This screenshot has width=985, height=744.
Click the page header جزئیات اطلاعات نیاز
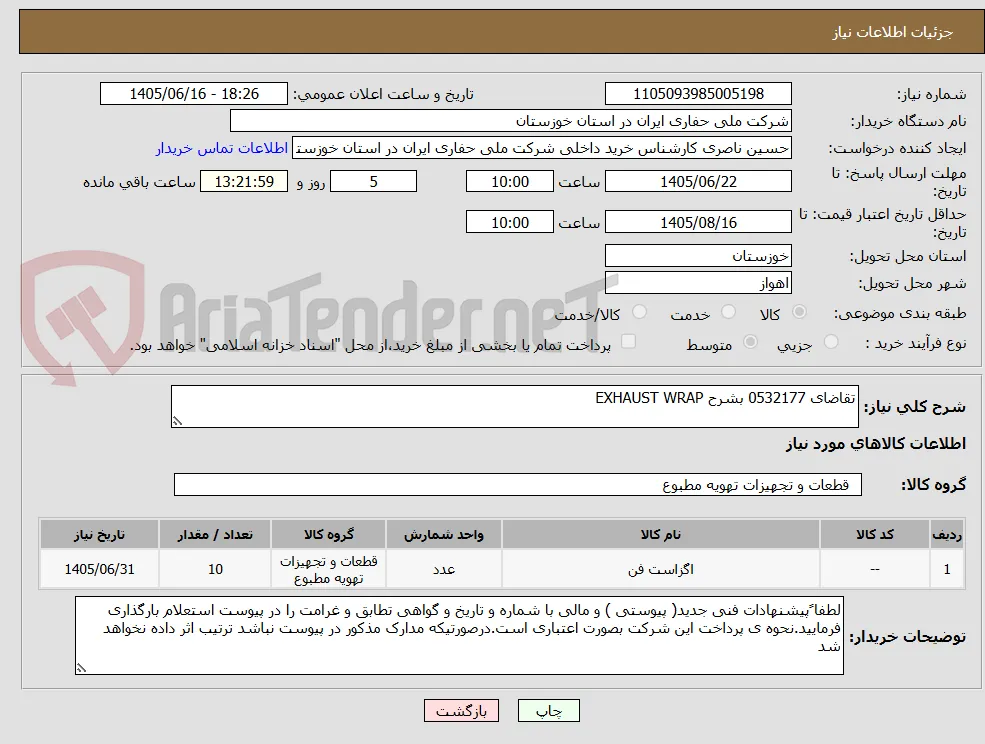point(893,32)
